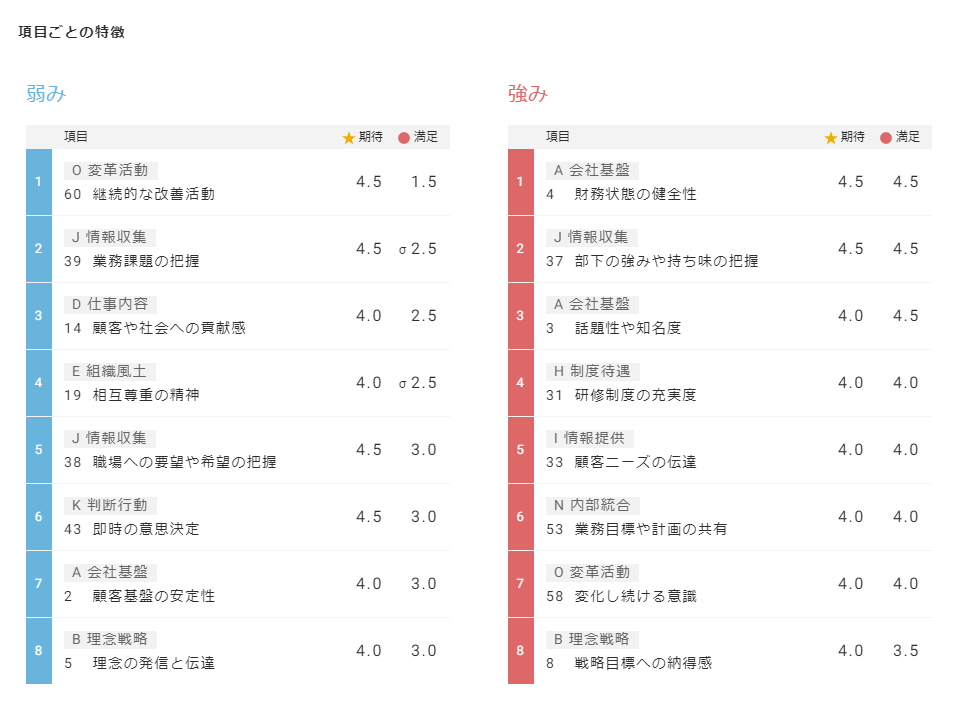The width and height of the screenshot is (956, 703).
Task: Click the star icon in 弱み table header
Action: click(x=348, y=138)
